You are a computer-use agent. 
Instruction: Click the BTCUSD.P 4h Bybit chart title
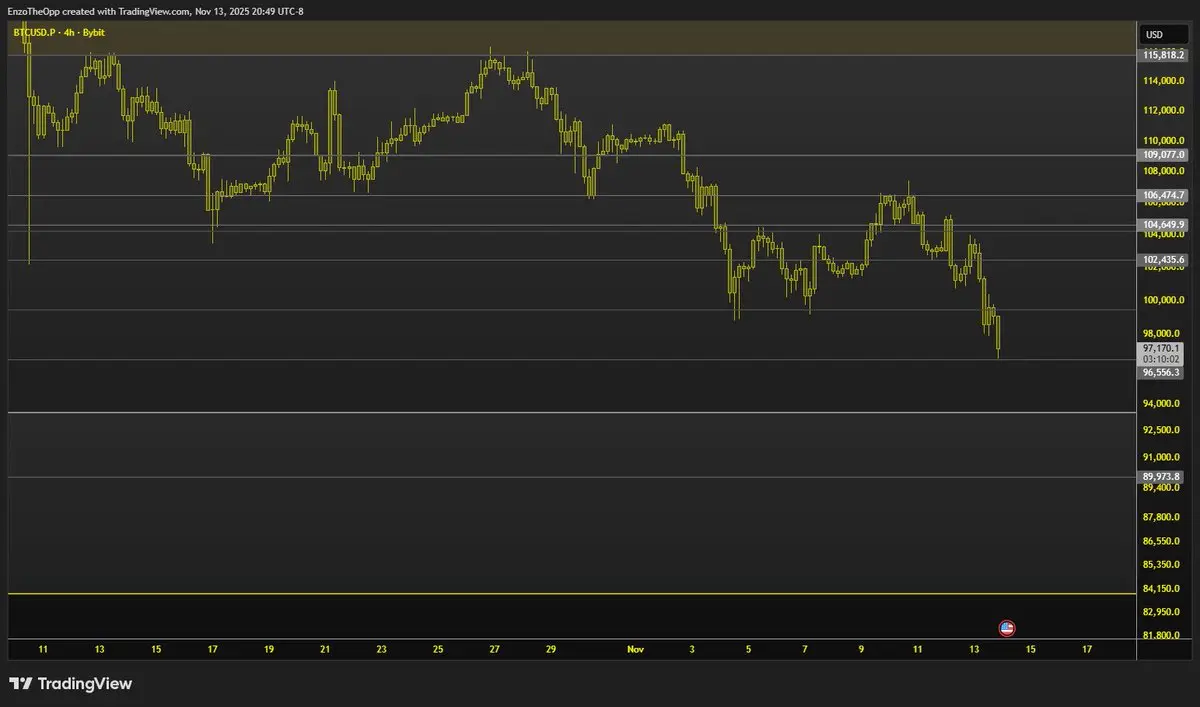(x=59, y=33)
